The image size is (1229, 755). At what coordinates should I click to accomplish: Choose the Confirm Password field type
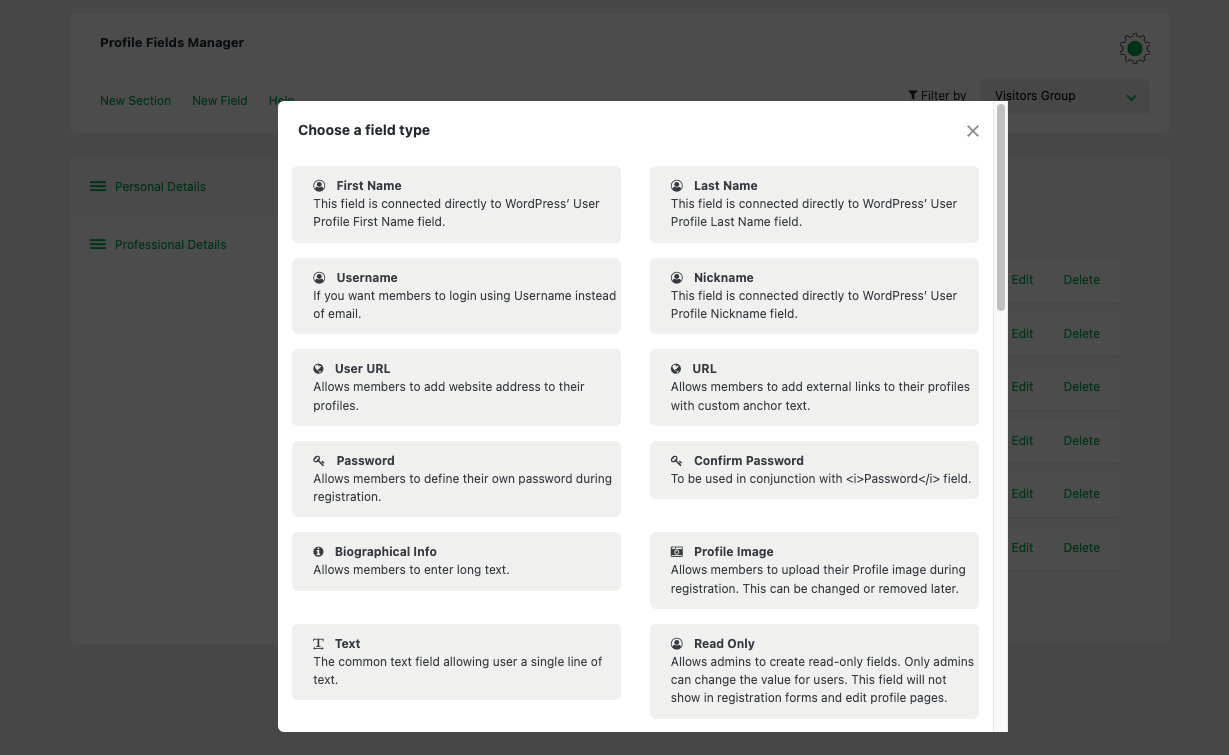[814, 470]
